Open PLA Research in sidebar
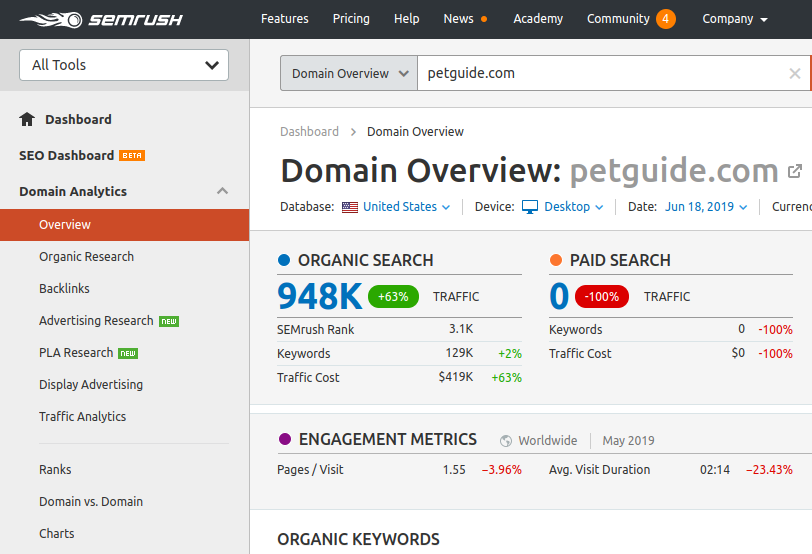 click(x=76, y=353)
